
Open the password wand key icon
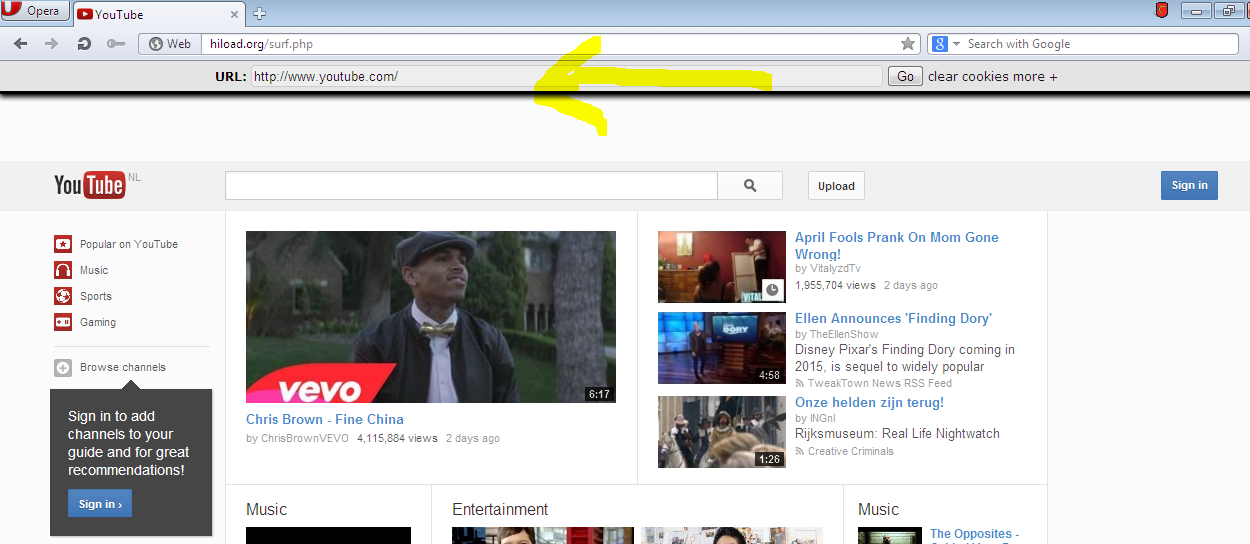[116, 44]
